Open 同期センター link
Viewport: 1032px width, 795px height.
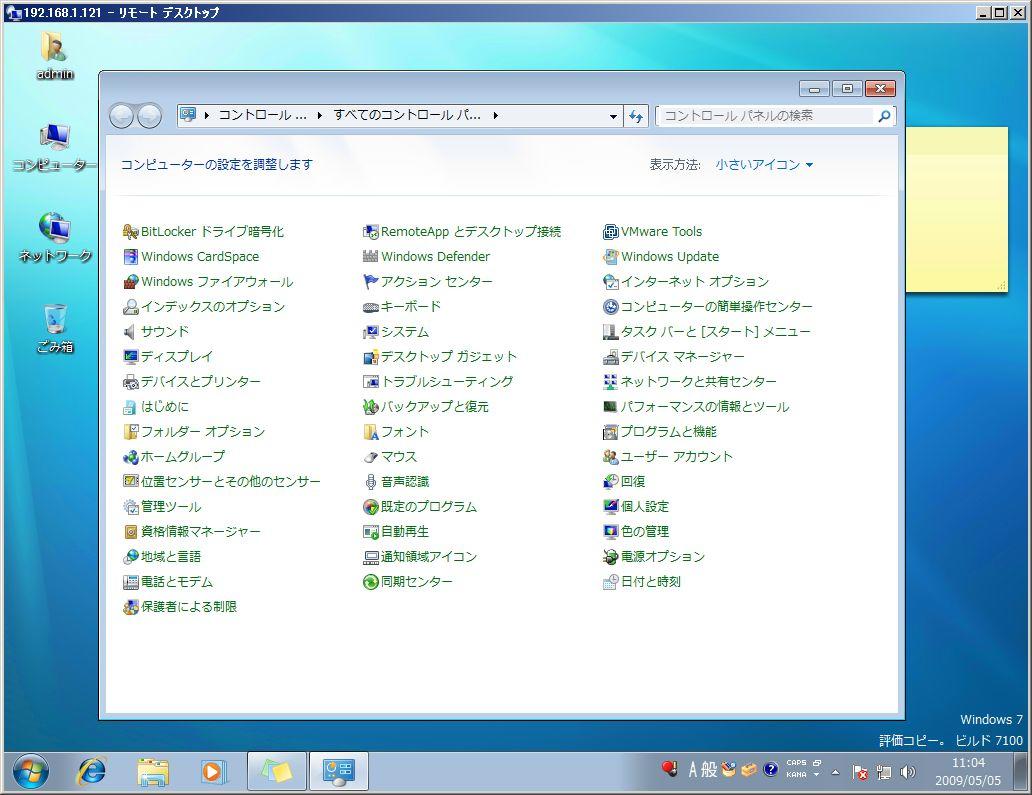[417, 582]
